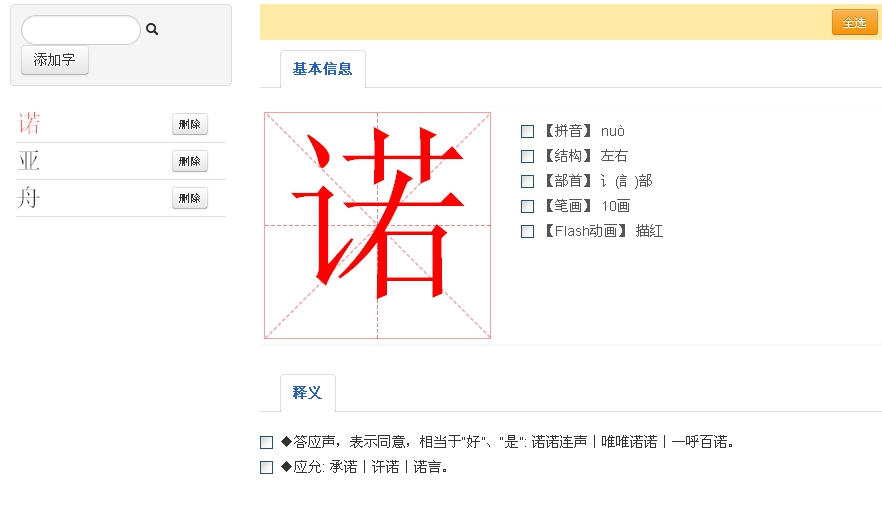This screenshot has width=882, height=505.
Task: Check the 笔画 10画 checkbox
Action: tap(527, 206)
